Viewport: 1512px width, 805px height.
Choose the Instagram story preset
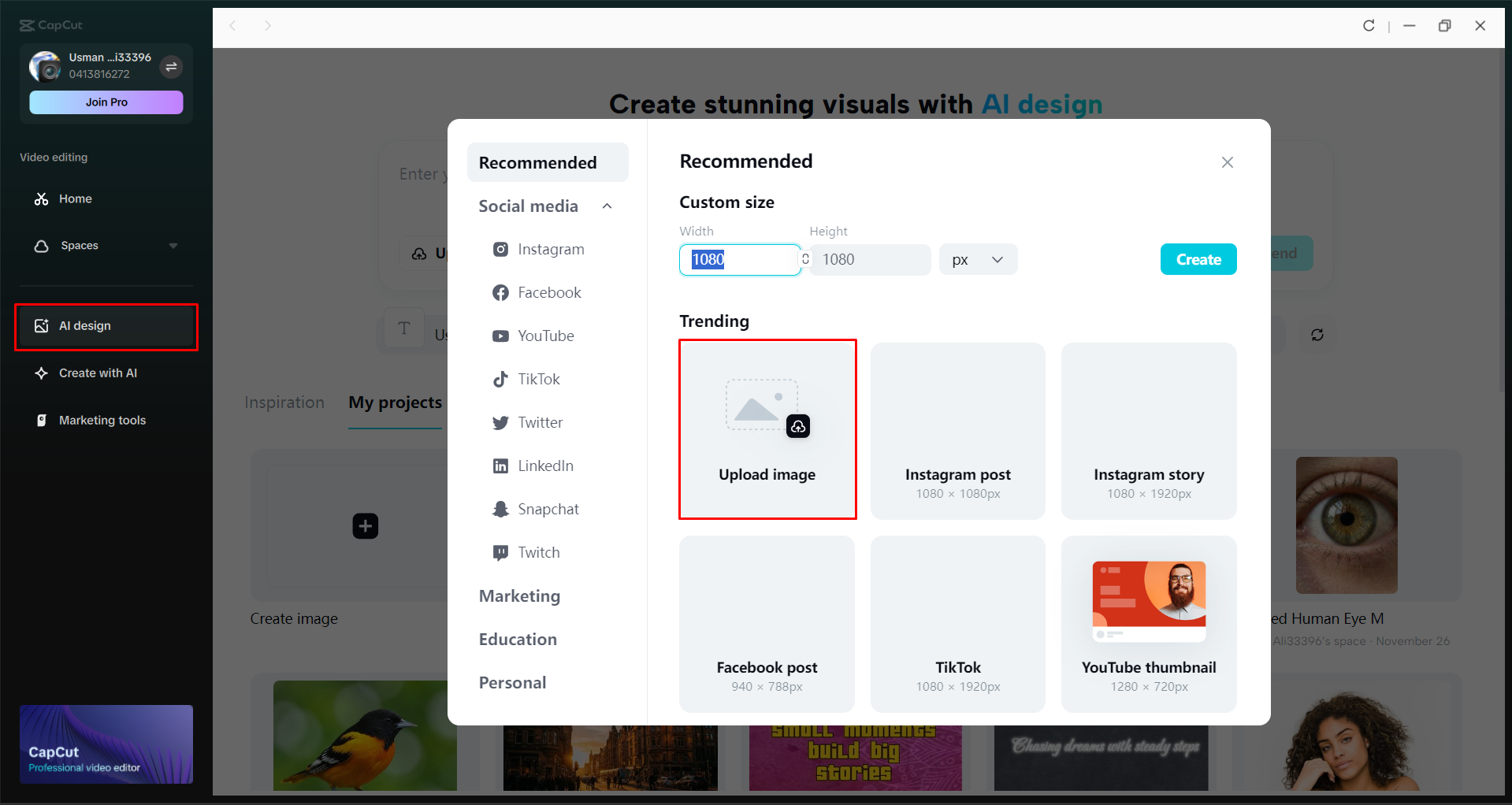pyautogui.click(x=1149, y=431)
